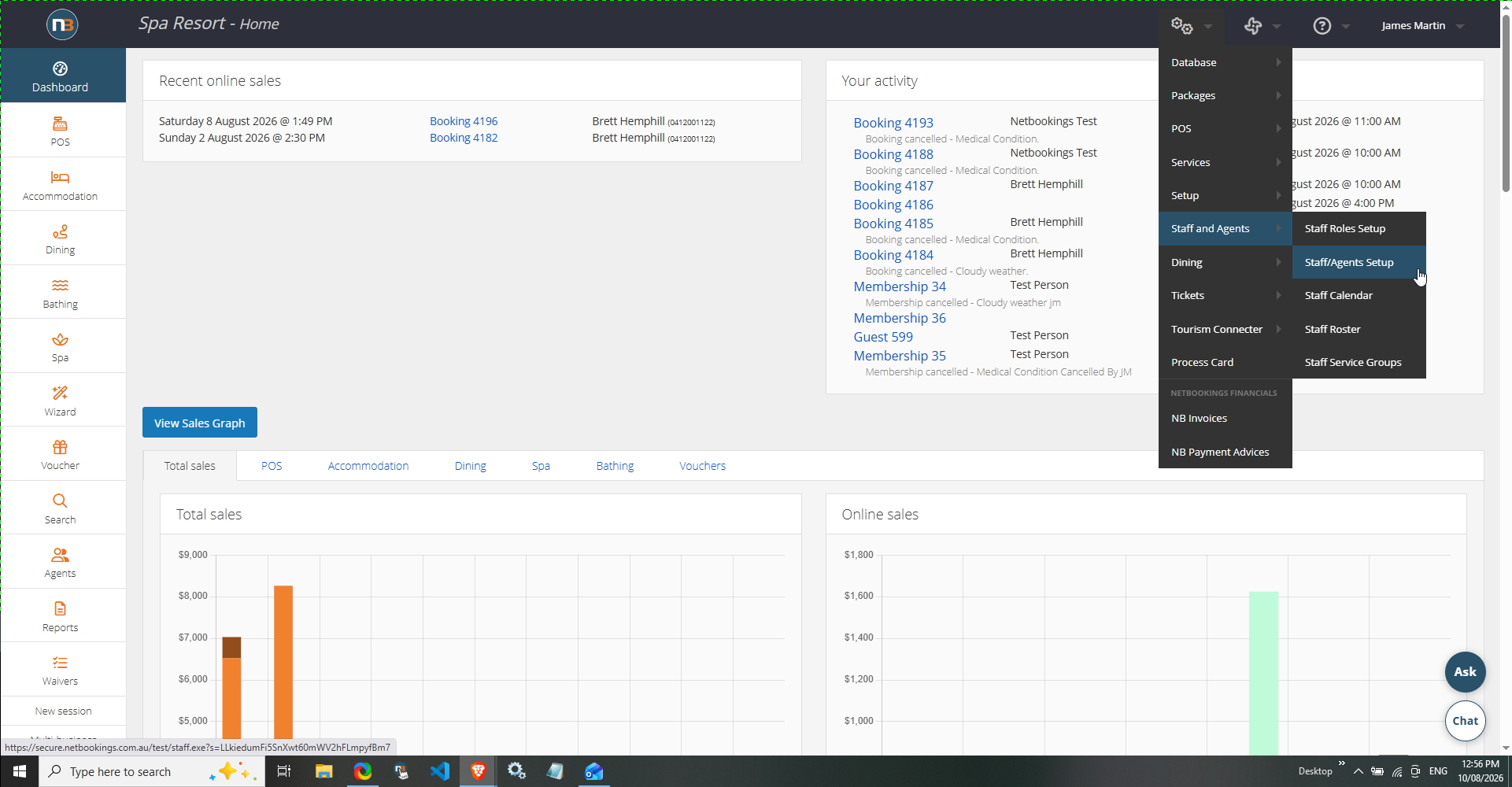
Task: Click the View Sales Graph button
Action: [200, 423]
